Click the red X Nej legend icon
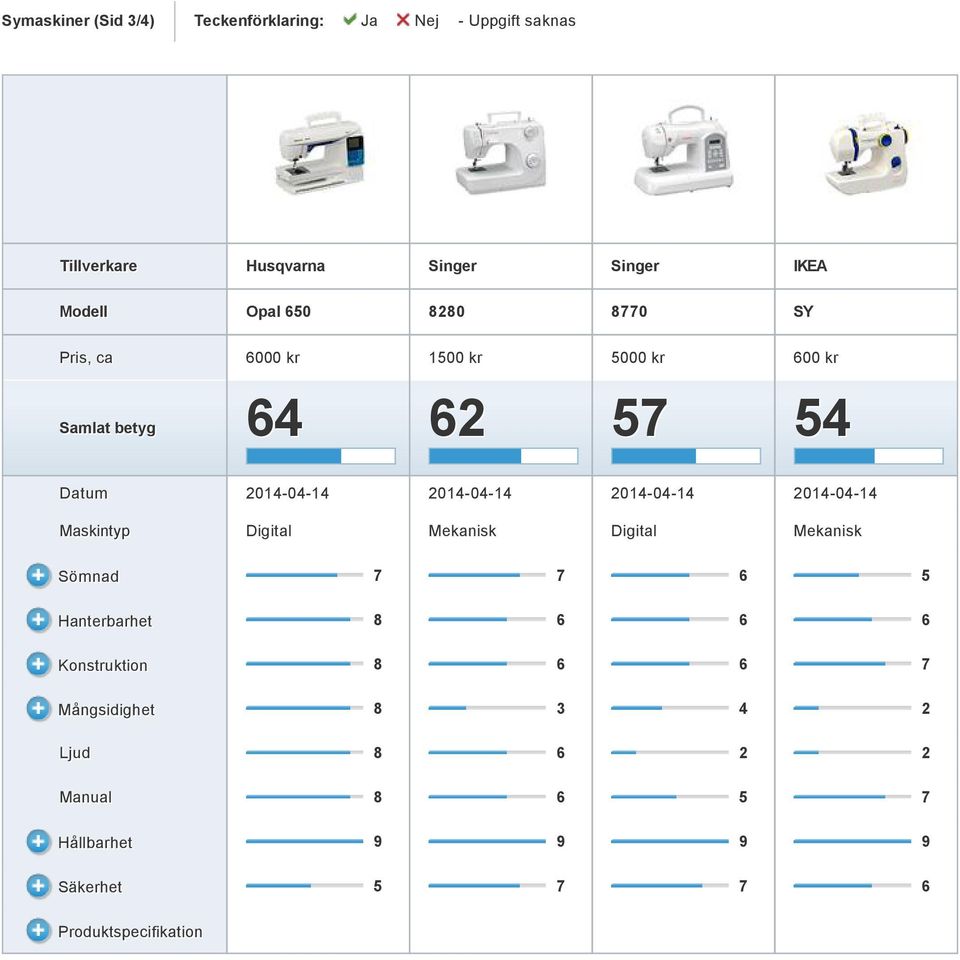 pos(402,20)
